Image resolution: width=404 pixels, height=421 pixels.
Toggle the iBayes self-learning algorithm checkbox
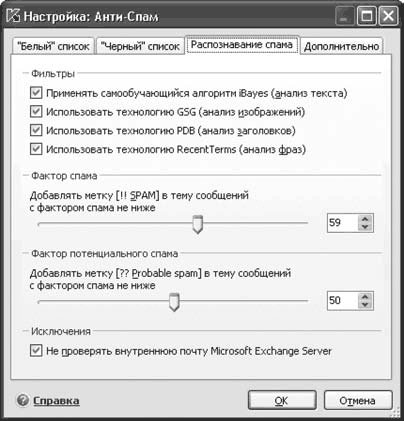[36, 93]
